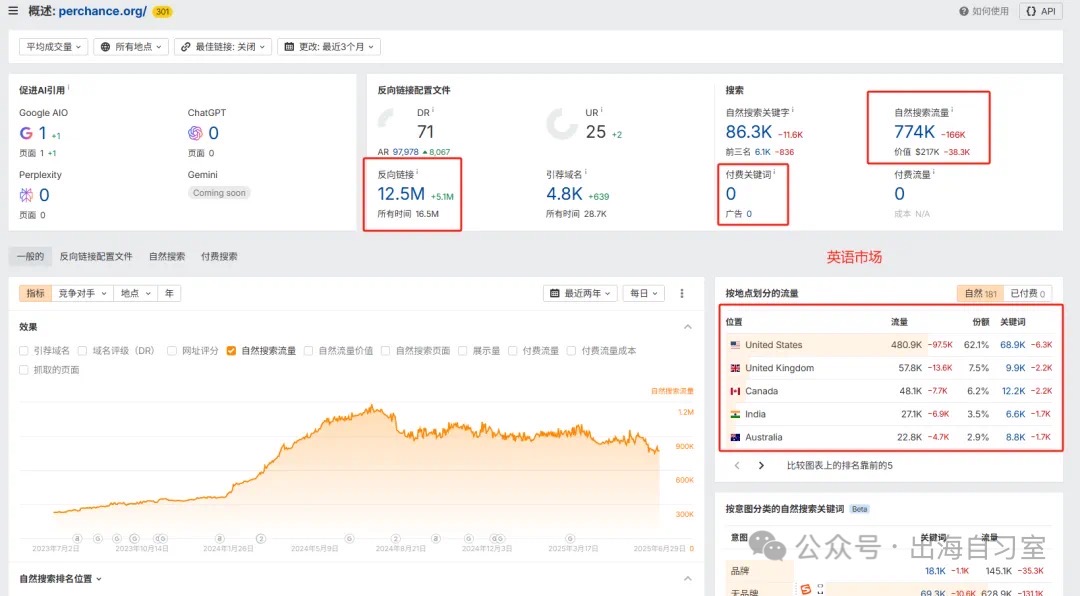The width and height of the screenshot is (1080, 596).
Task: Open the hamburger menu next to 概述
Action: [13, 11]
